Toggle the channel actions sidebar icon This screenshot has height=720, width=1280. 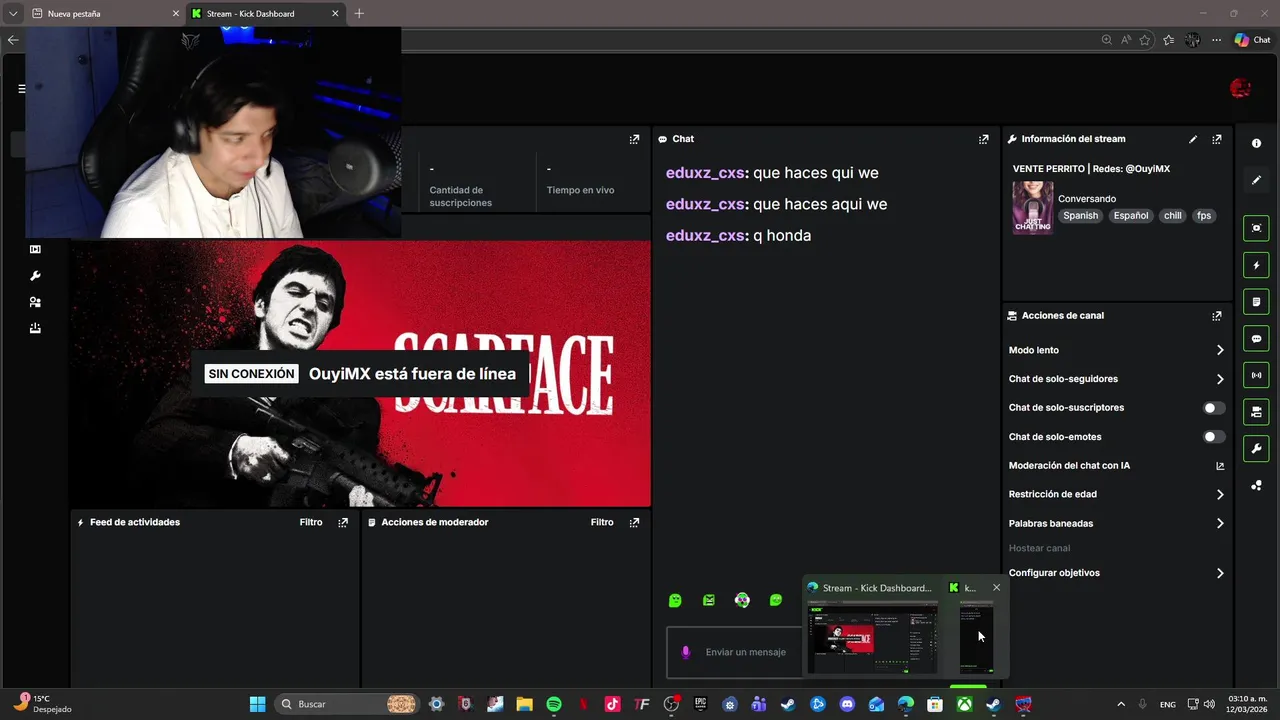1257,412
